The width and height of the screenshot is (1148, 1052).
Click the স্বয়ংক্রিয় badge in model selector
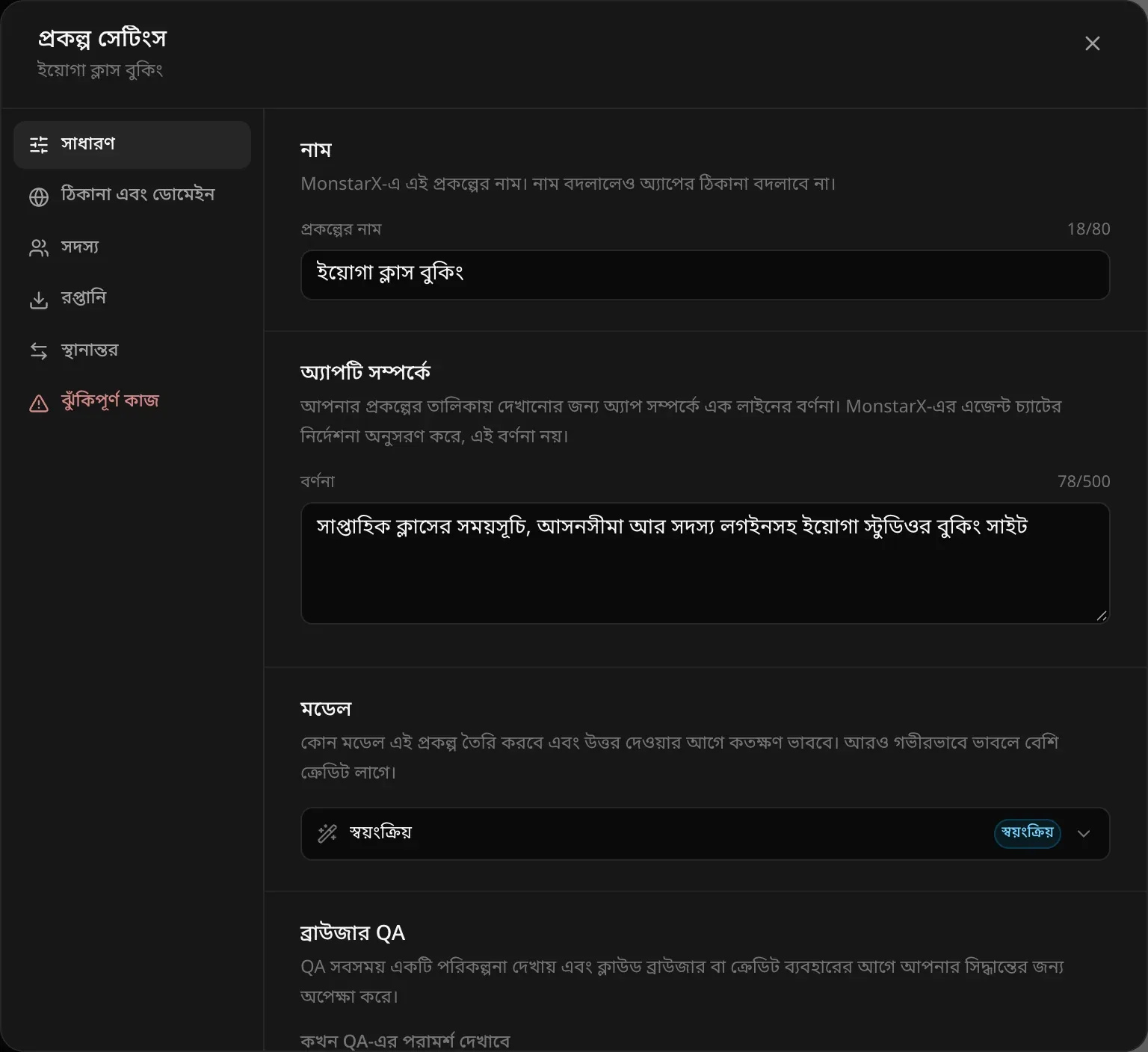pos(1027,833)
